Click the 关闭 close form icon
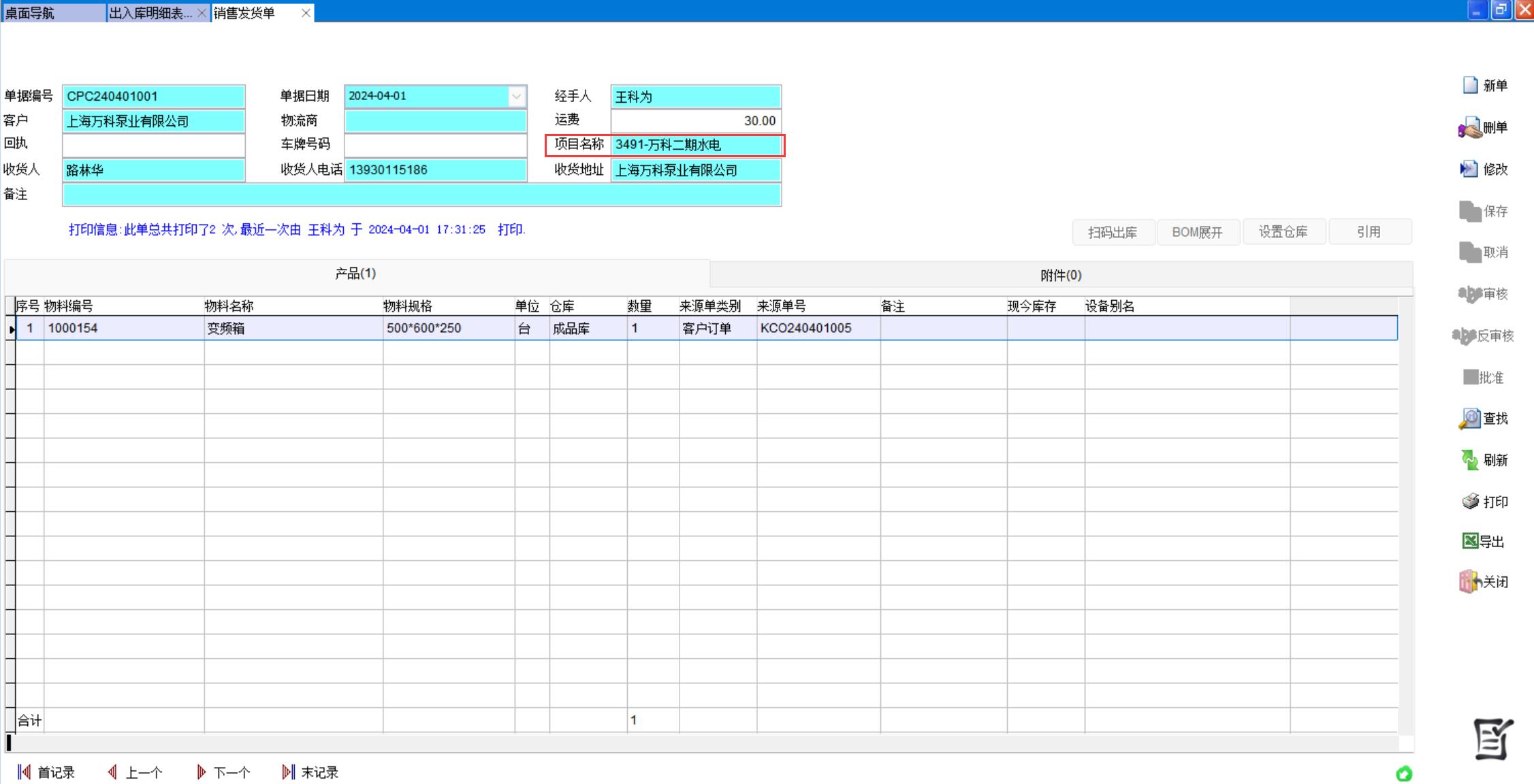Viewport: 1534px width, 784px height. (x=1469, y=582)
